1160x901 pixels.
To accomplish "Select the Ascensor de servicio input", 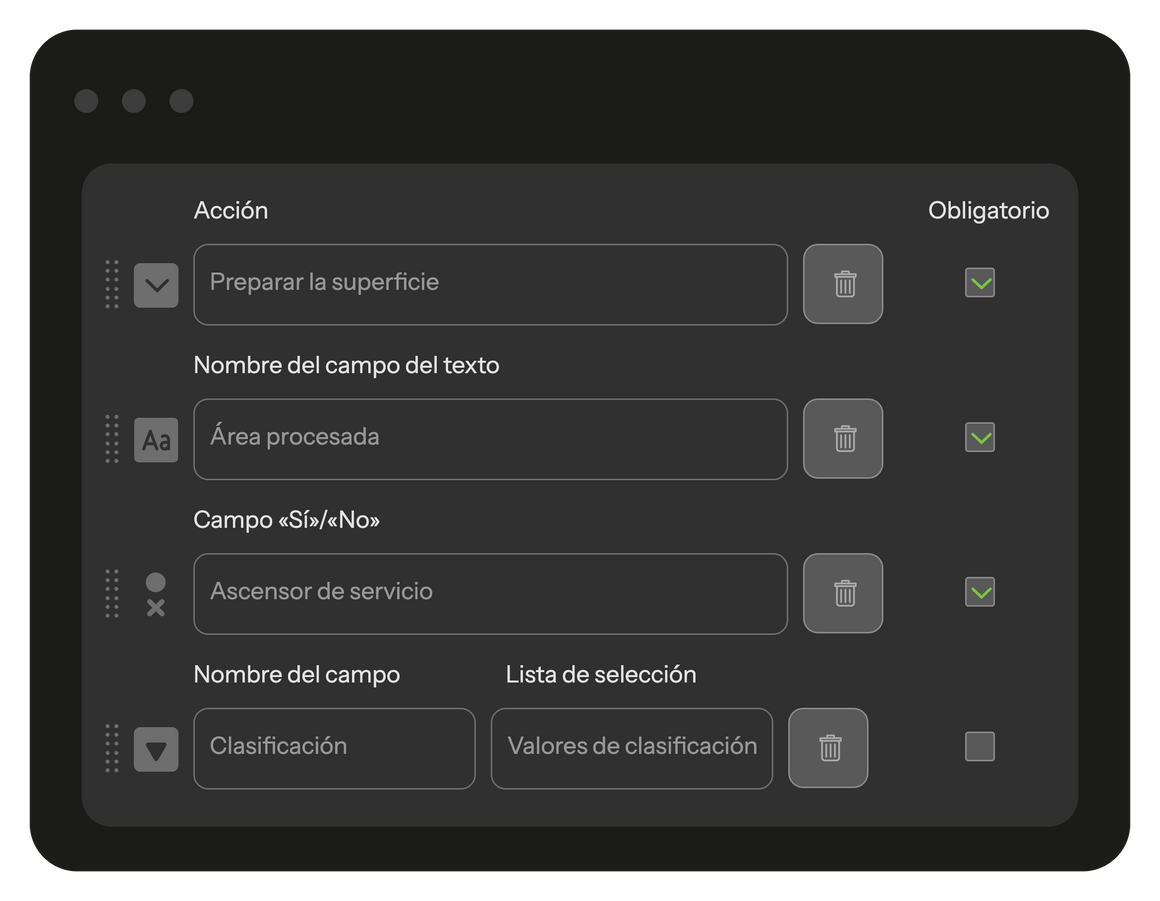I will [x=490, y=594].
